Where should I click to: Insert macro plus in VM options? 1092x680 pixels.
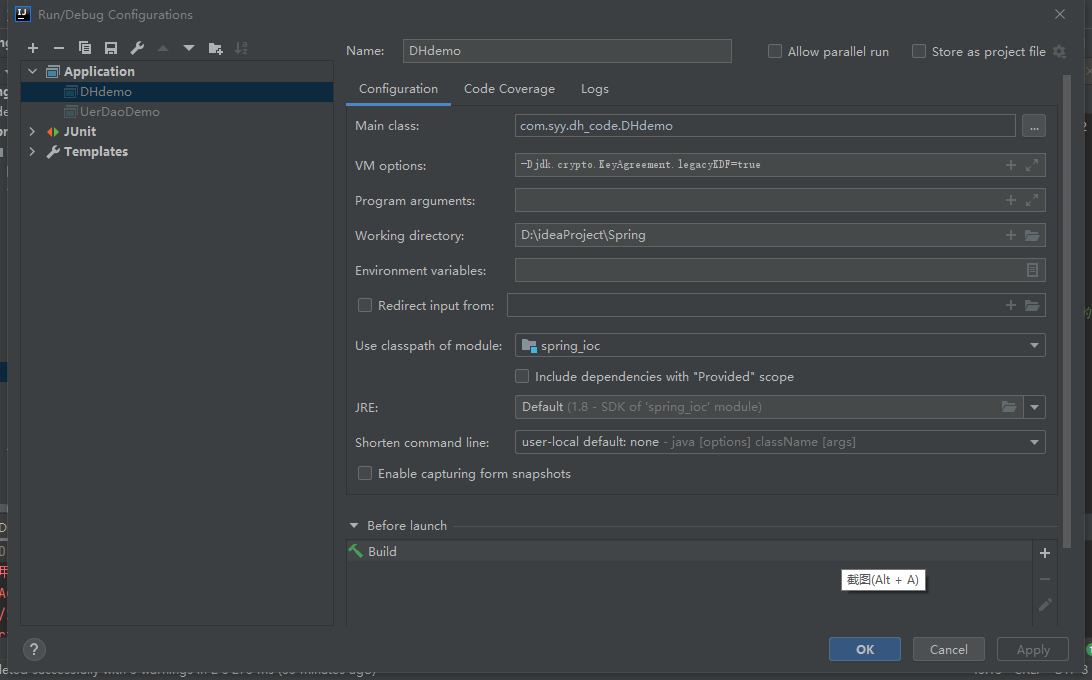pos(1011,165)
